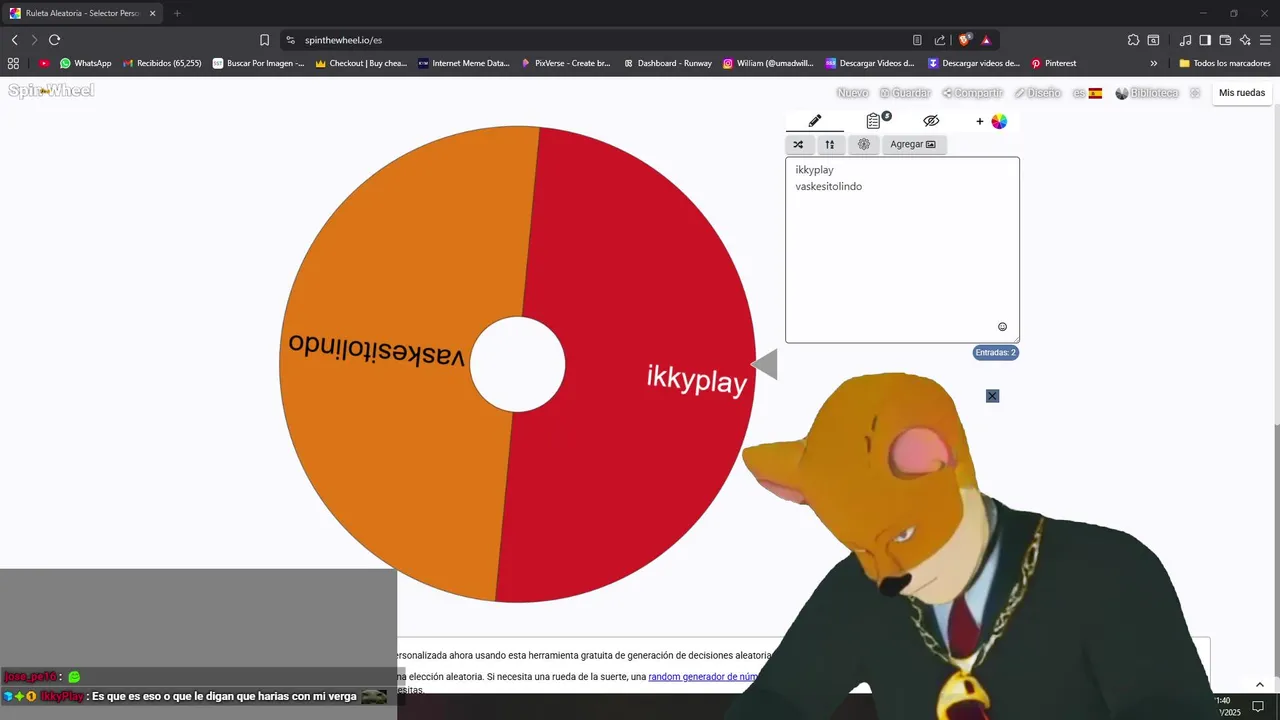This screenshot has width=1280, height=720.
Task: Expand the hidden bookmarks chevron
Action: [1153, 63]
